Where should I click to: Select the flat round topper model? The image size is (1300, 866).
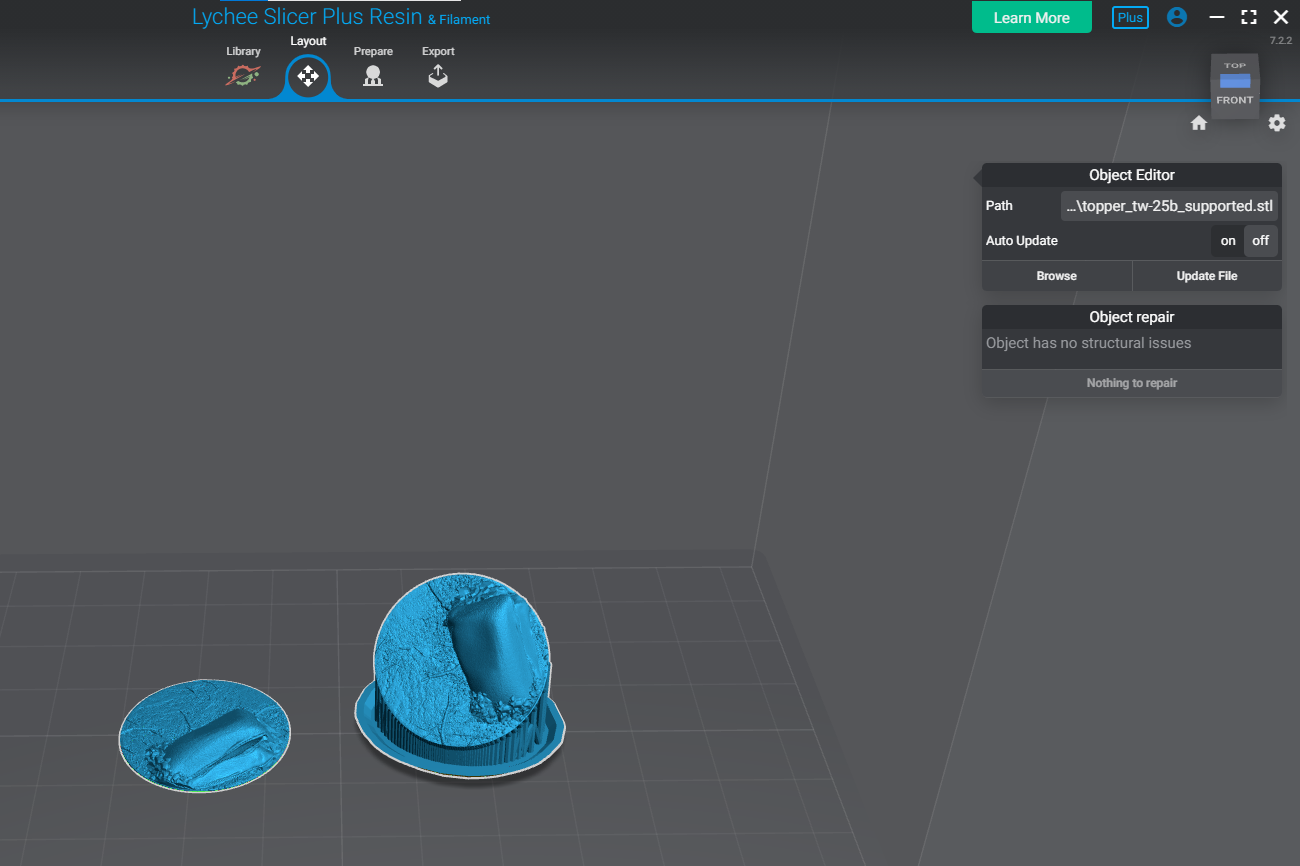pyautogui.click(x=205, y=736)
